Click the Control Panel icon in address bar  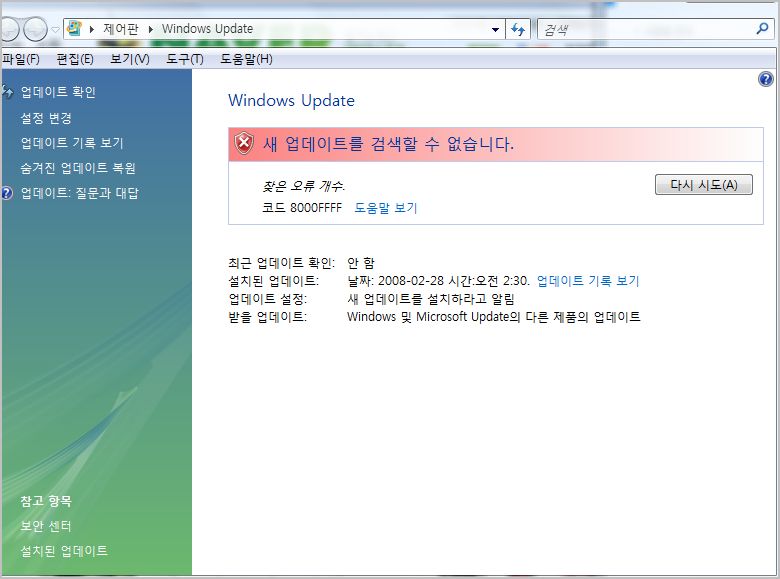(74, 28)
